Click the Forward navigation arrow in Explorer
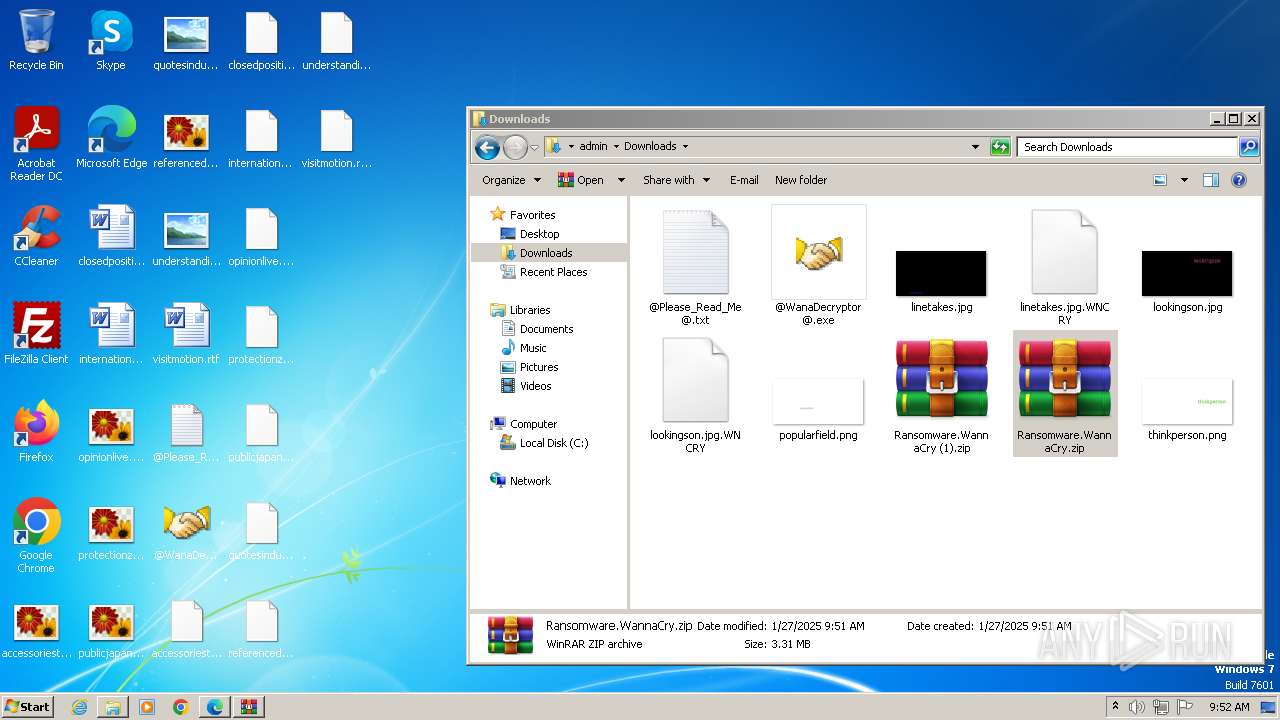Viewport: 1280px width, 720px height. tap(515, 147)
